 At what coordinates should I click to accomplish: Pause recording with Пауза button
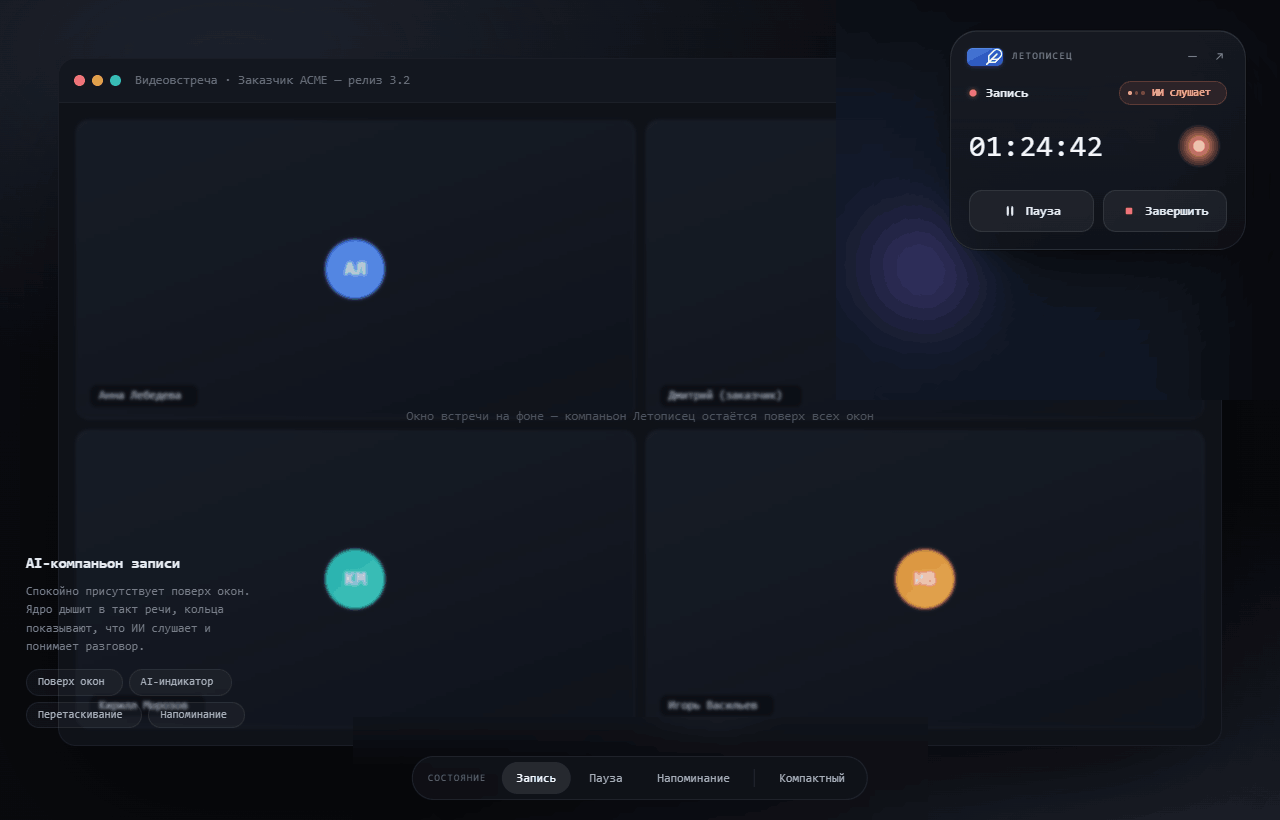click(1031, 211)
